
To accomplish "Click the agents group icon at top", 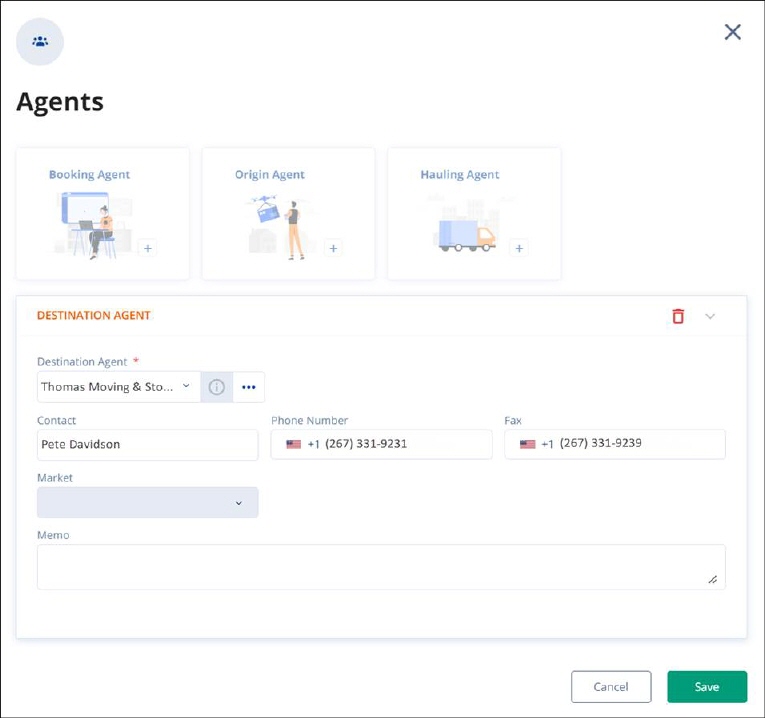I will pyautogui.click(x=40, y=41).
